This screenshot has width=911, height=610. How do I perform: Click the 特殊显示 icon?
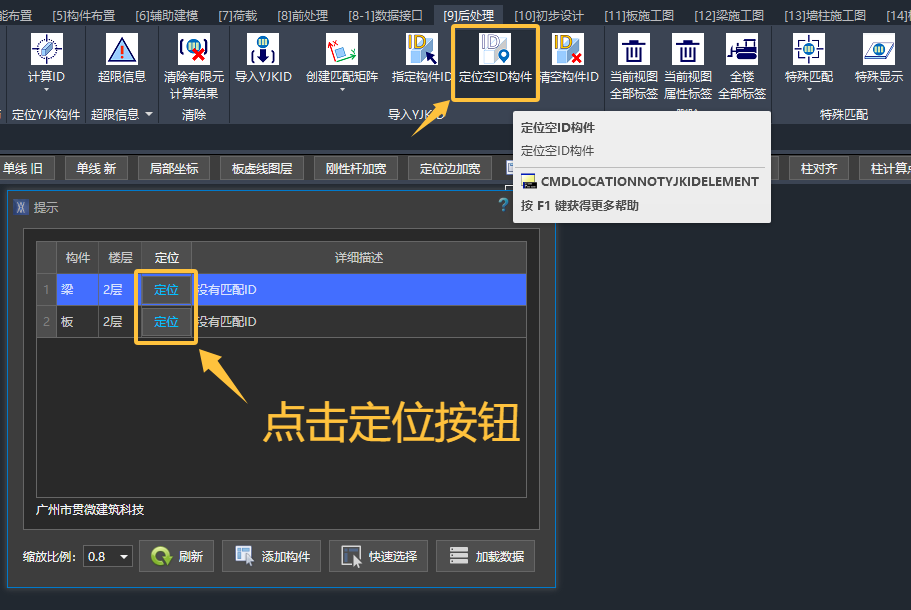tap(878, 49)
